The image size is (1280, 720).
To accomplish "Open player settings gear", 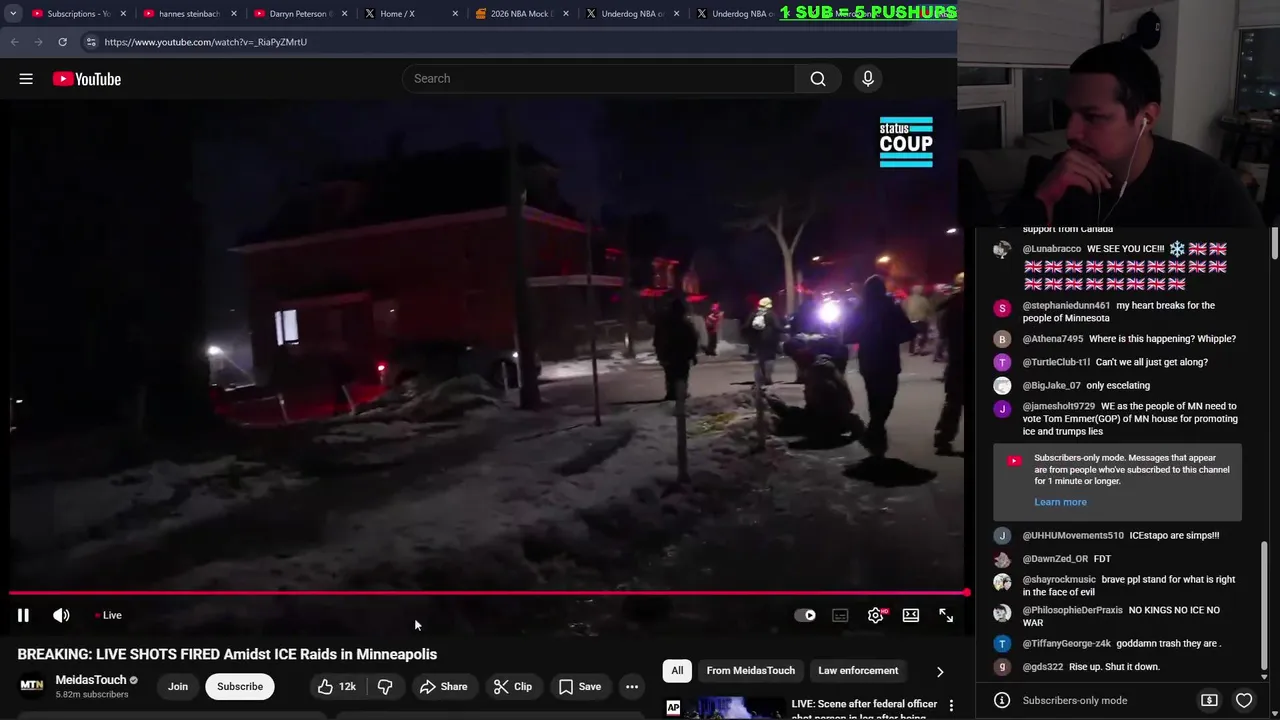I will pyautogui.click(x=876, y=616).
